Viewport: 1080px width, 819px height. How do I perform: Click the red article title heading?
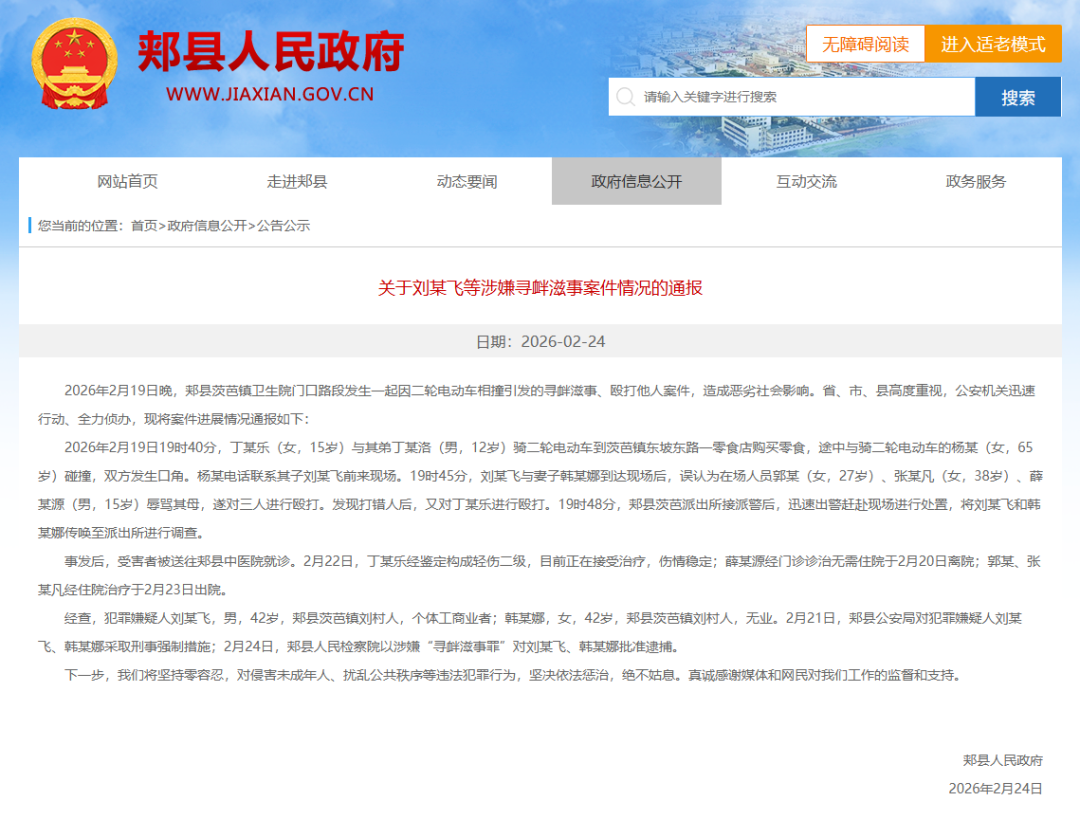point(540,288)
